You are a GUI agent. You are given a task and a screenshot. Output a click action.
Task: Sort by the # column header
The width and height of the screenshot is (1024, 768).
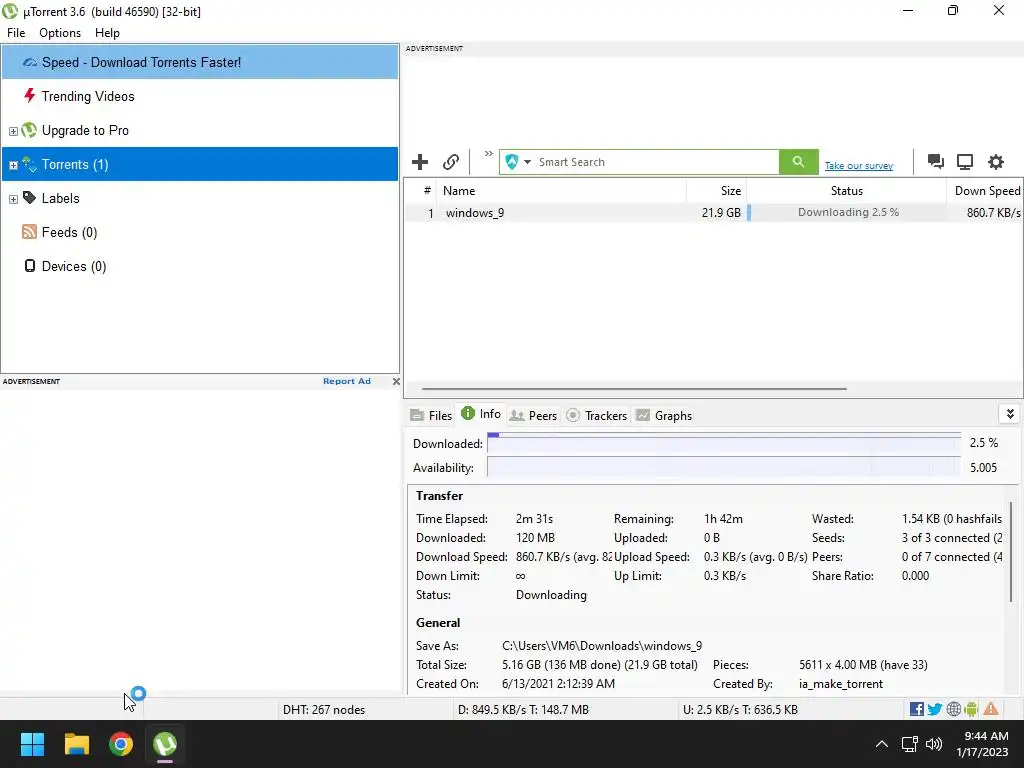coord(421,191)
